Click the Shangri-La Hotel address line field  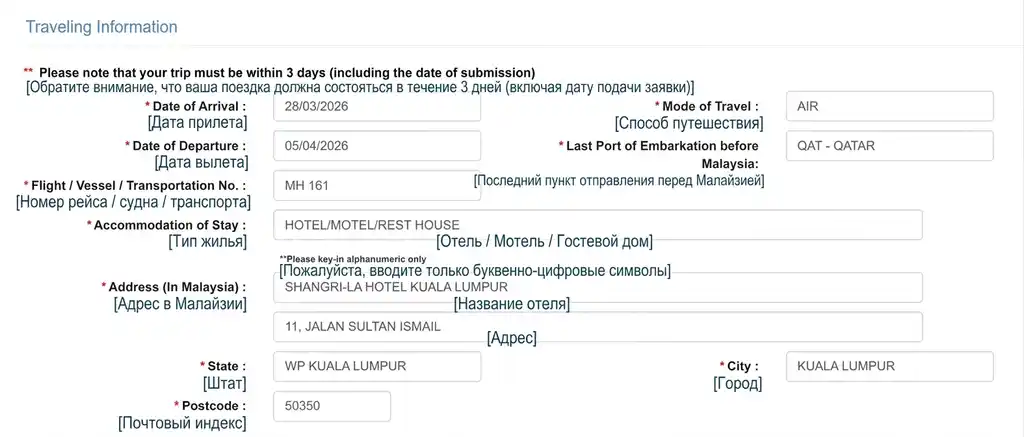click(x=597, y=287)
